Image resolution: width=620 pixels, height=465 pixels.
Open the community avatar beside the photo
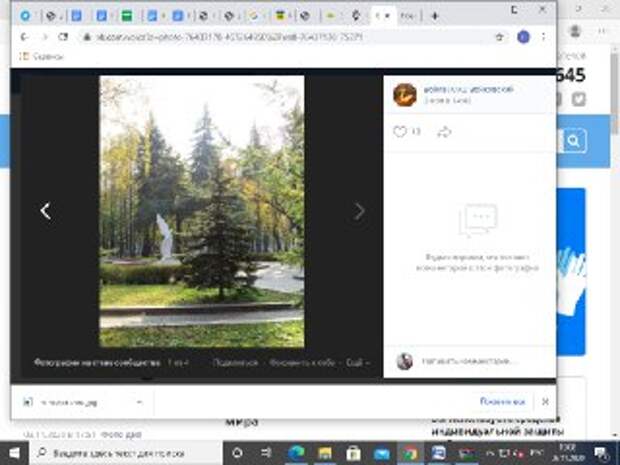405,95
